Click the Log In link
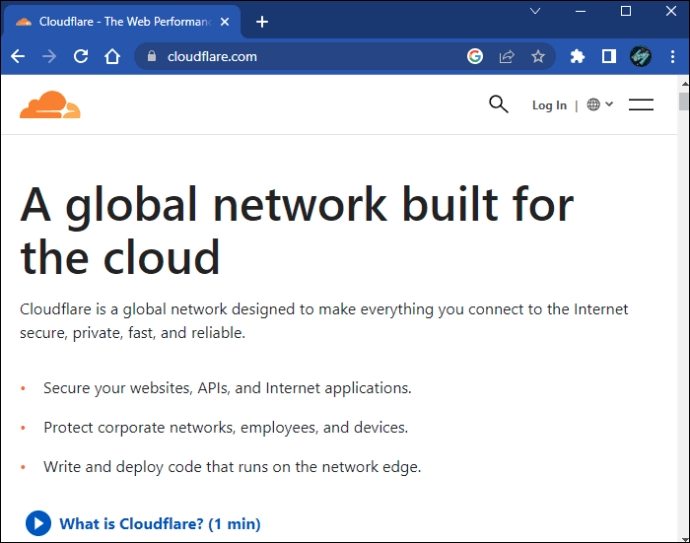 549,105
